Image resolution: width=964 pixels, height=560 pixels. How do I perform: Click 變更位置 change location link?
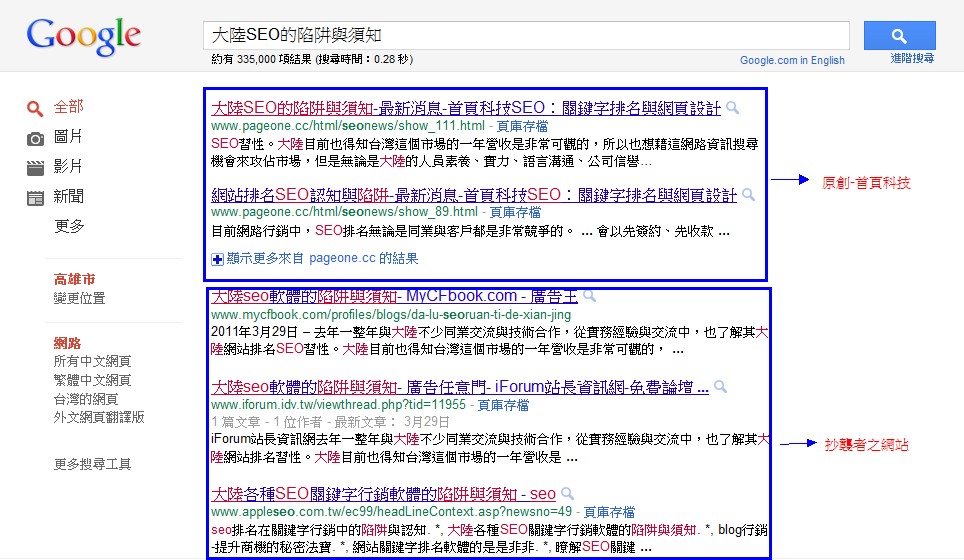(x=79, y=299)
